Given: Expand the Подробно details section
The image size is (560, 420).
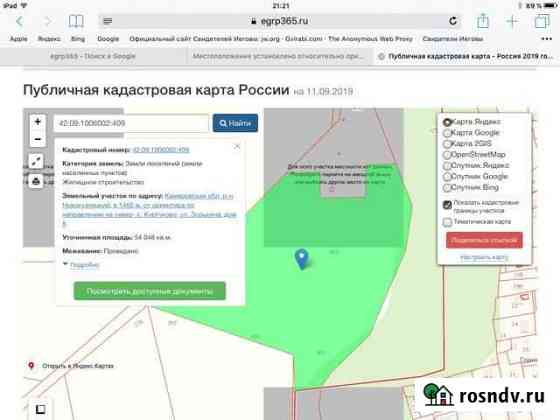Looking at the screenshot, I should click(84, 265).
